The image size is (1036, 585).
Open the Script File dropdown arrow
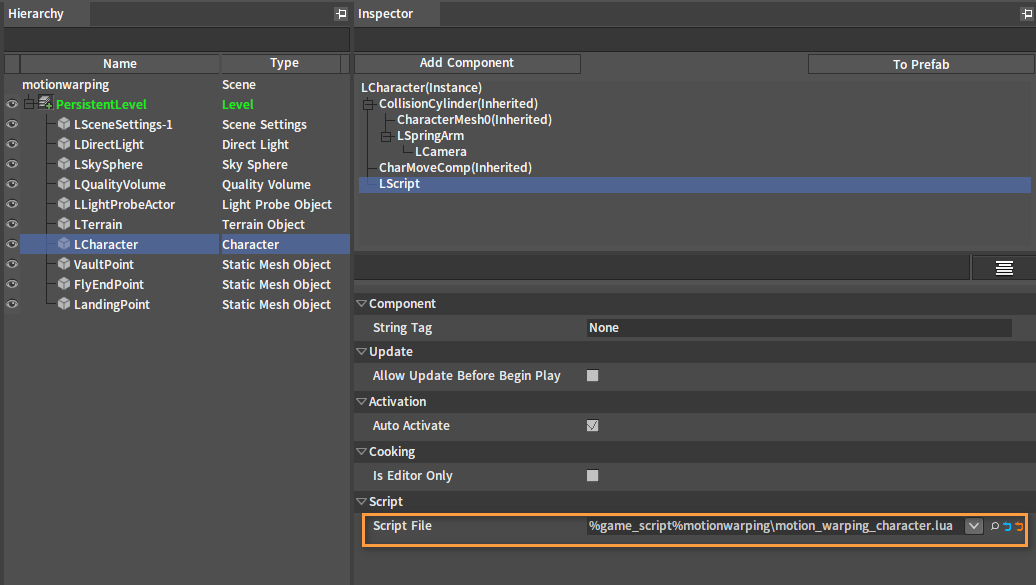[974, 526]
